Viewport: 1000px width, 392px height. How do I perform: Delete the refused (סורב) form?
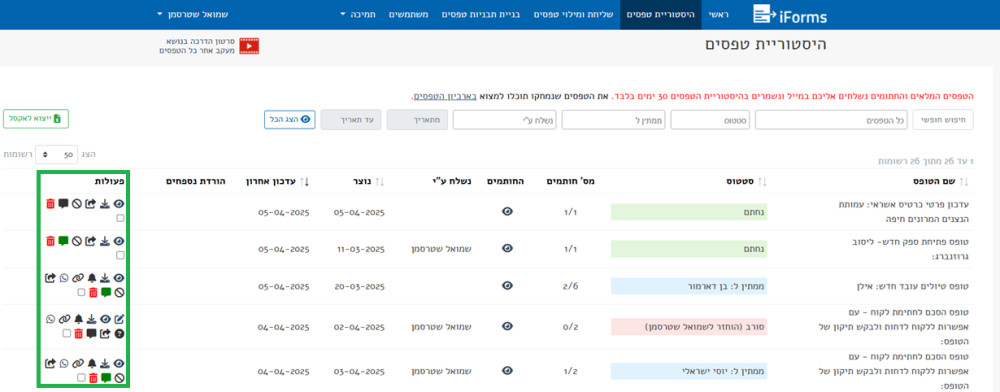coord(78,333)
